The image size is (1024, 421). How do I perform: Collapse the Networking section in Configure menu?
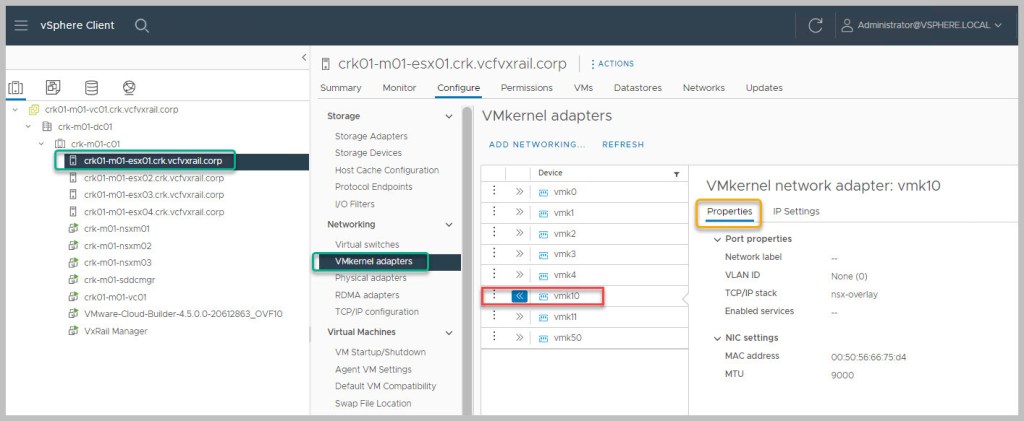click(448, 225)
